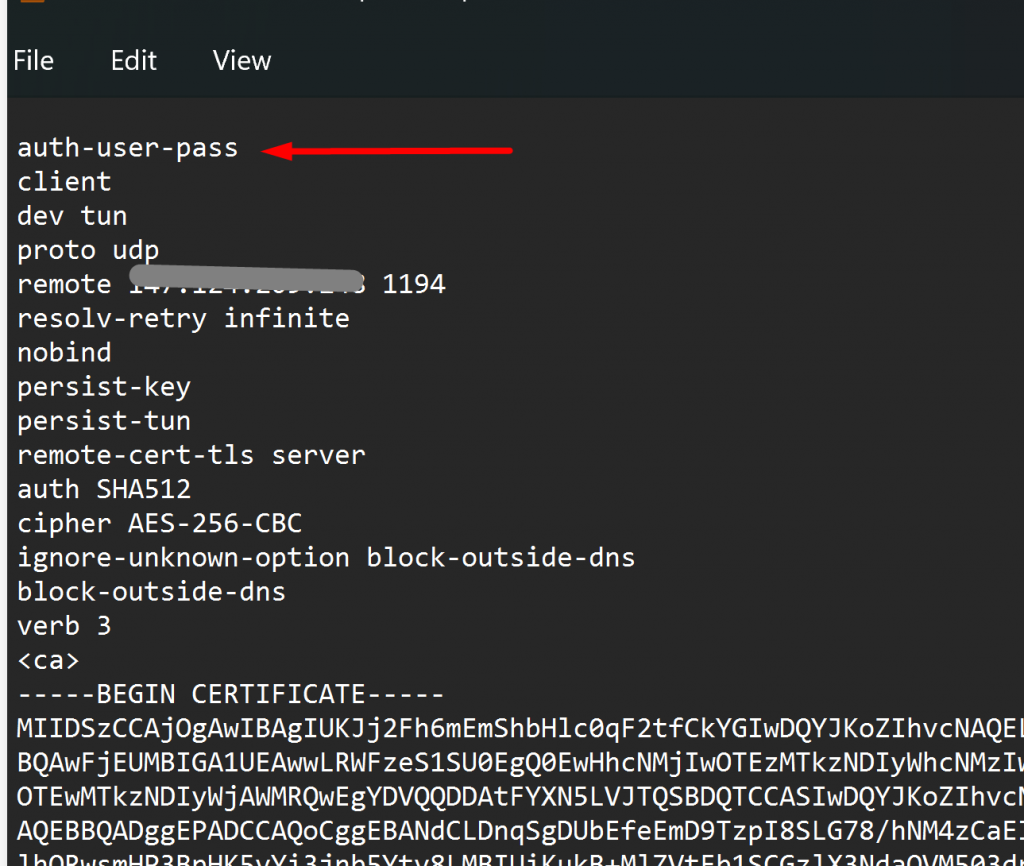Click the certificate line starting 'AQEBBQADggEPADCC'
Viewport: 1024px width, 866px height.
[520, 831]
